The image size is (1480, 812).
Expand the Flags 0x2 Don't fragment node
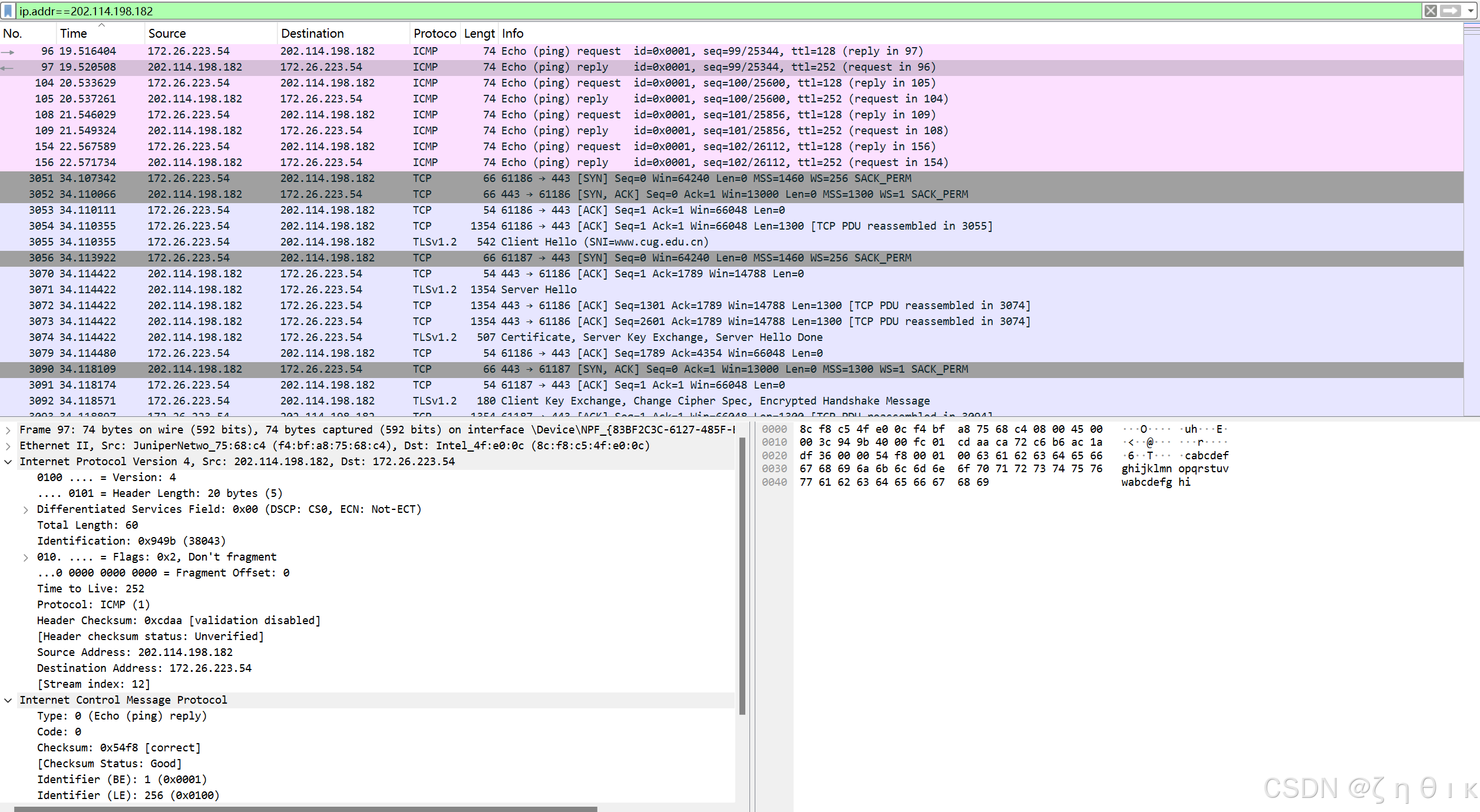(25, 557)
